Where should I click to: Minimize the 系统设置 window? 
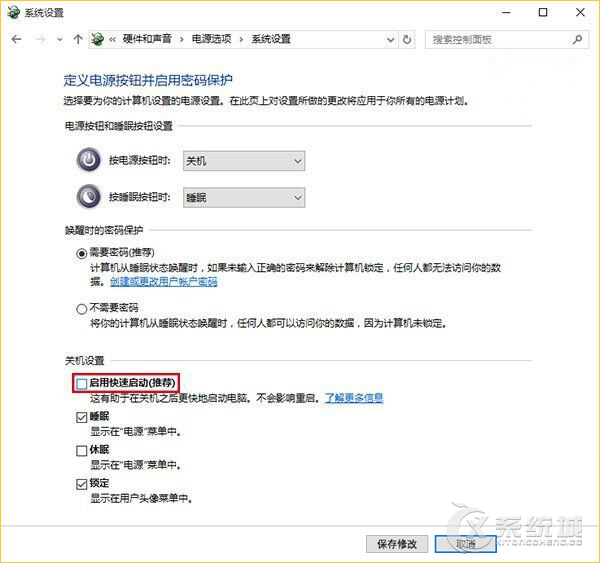[507, 13]
